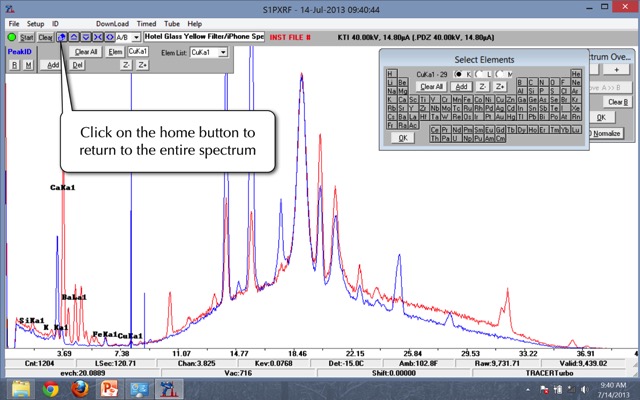Open the Timed menu

(x=147, y=22)
